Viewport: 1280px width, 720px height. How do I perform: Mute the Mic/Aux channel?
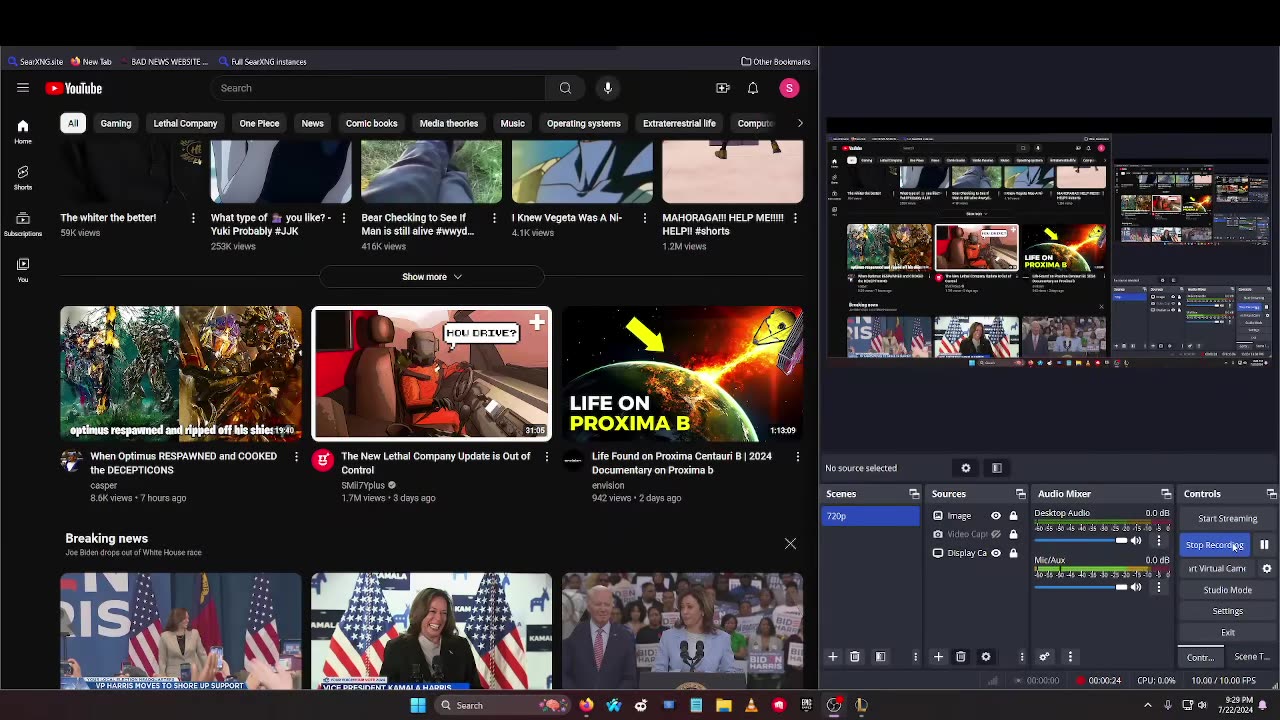tap(1136, 588)
